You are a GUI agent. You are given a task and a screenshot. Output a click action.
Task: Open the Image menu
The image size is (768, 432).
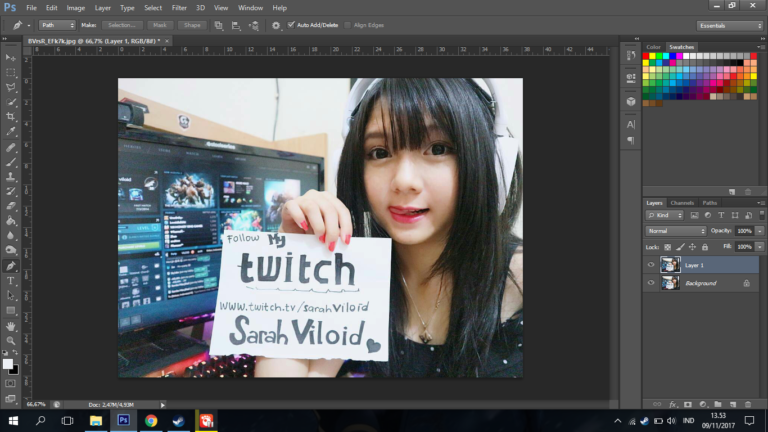pos(75,8)
